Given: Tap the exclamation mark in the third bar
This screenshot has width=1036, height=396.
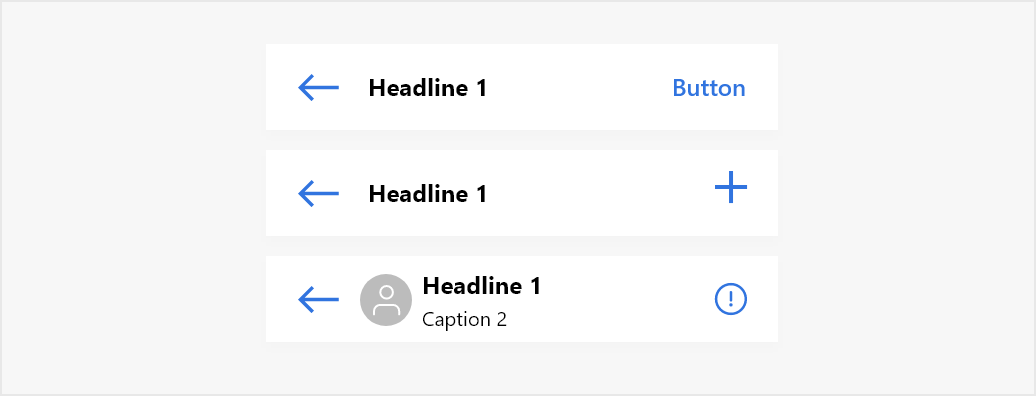Looking at the screenshot, I should pyautogui.click(x=731, y=299).
